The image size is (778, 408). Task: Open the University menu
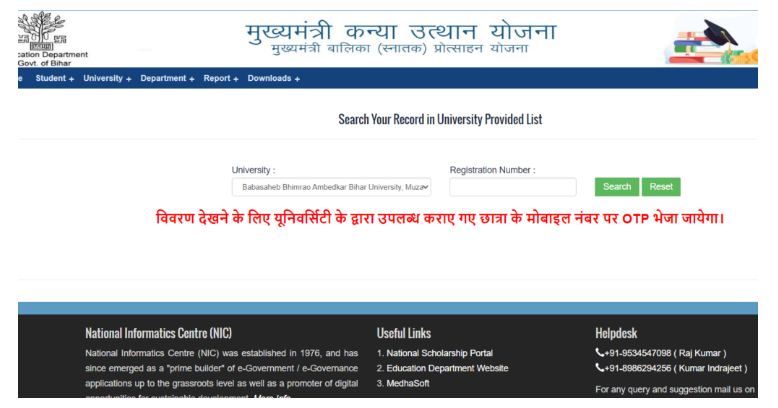tap(107, 78)
